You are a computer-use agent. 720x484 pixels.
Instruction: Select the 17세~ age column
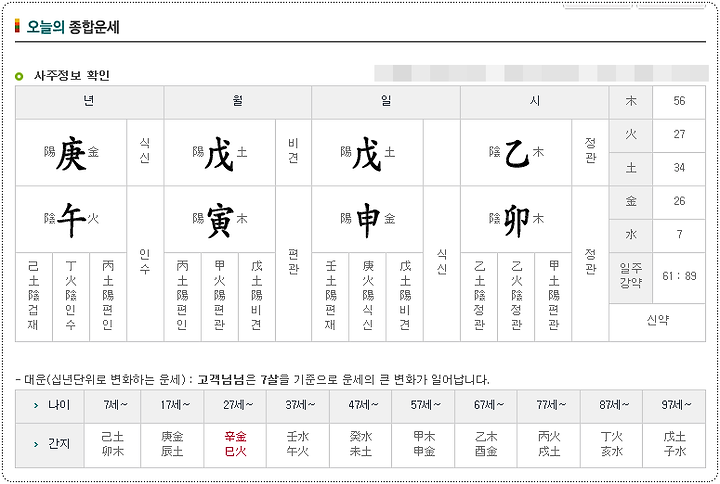(x=173, y=406)
